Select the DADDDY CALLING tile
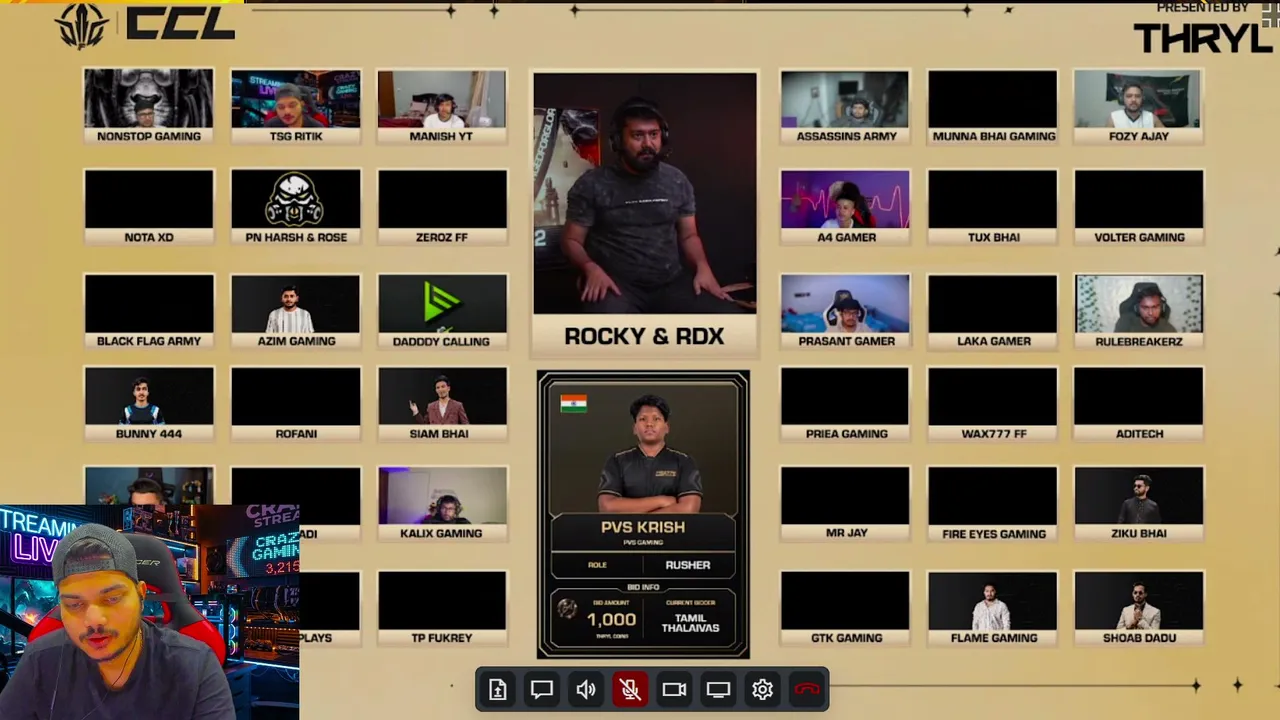 442,311
